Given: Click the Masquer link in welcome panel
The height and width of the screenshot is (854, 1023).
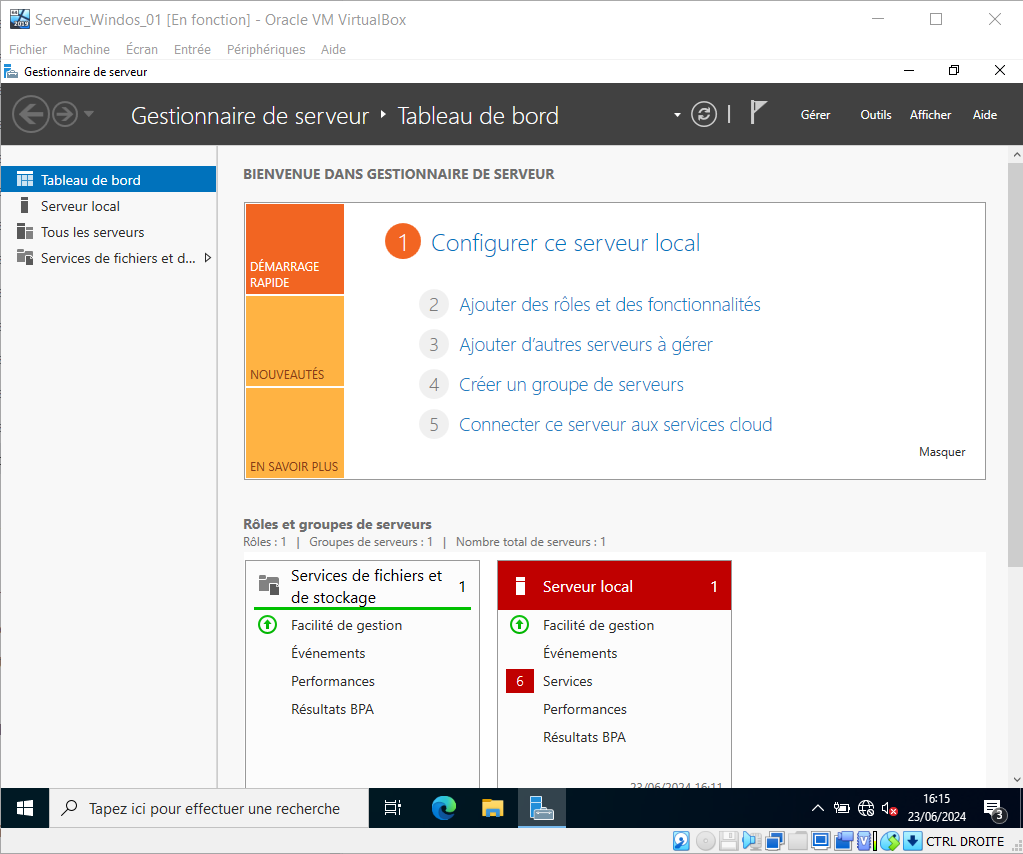Looking at the screenshot, I should 942,452.
